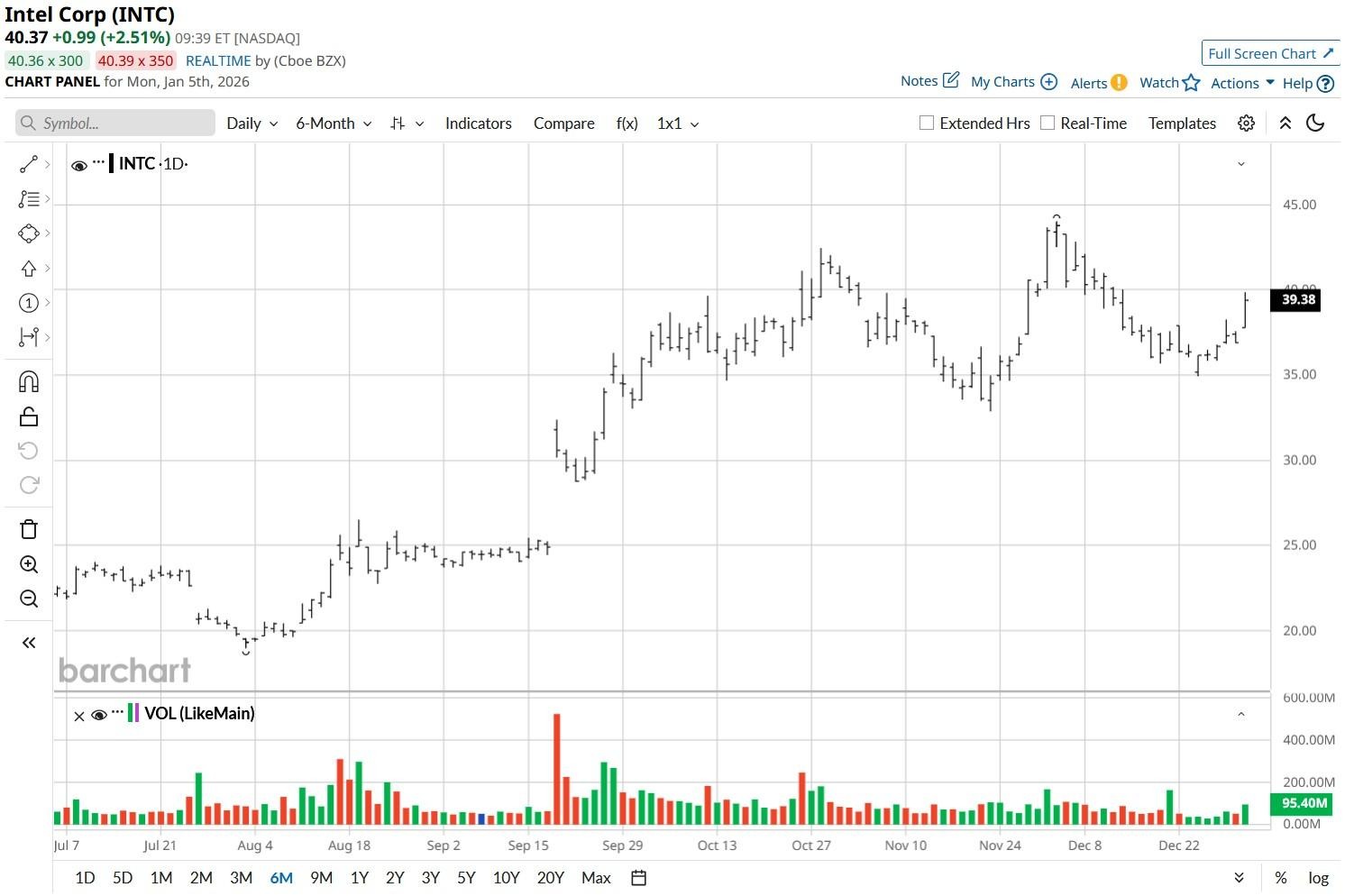Screen dimensions: 1345x896
Task: Toggle magnet snap mode
Action: pyautogui.click(x=28, y=381)
